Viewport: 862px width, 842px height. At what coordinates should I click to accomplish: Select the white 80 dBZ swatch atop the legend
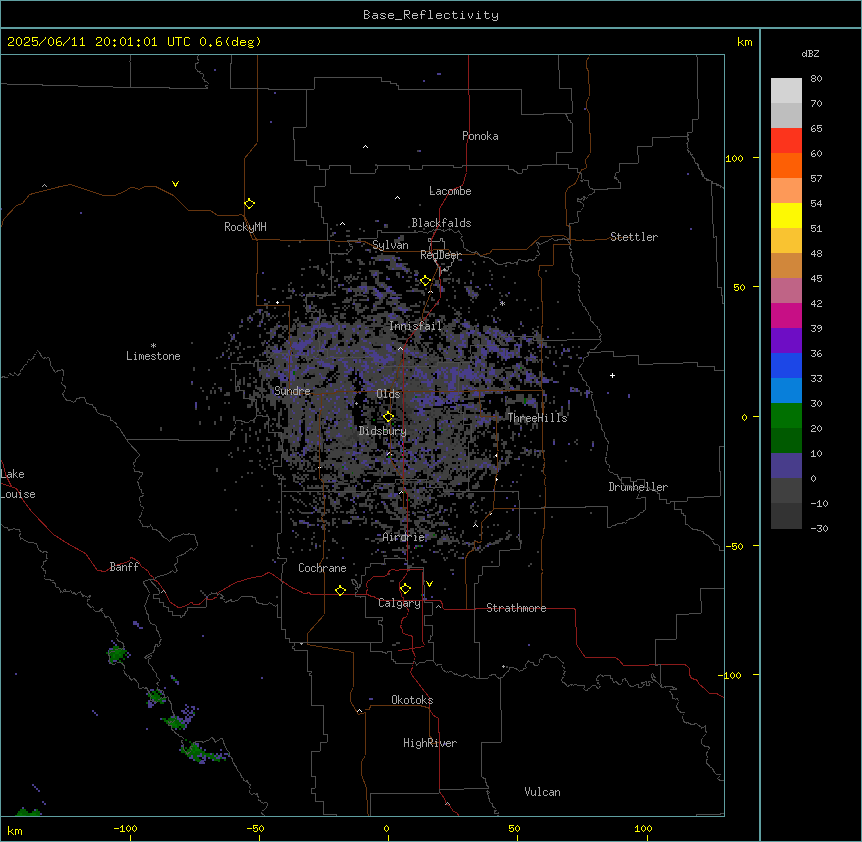point(786,91)
